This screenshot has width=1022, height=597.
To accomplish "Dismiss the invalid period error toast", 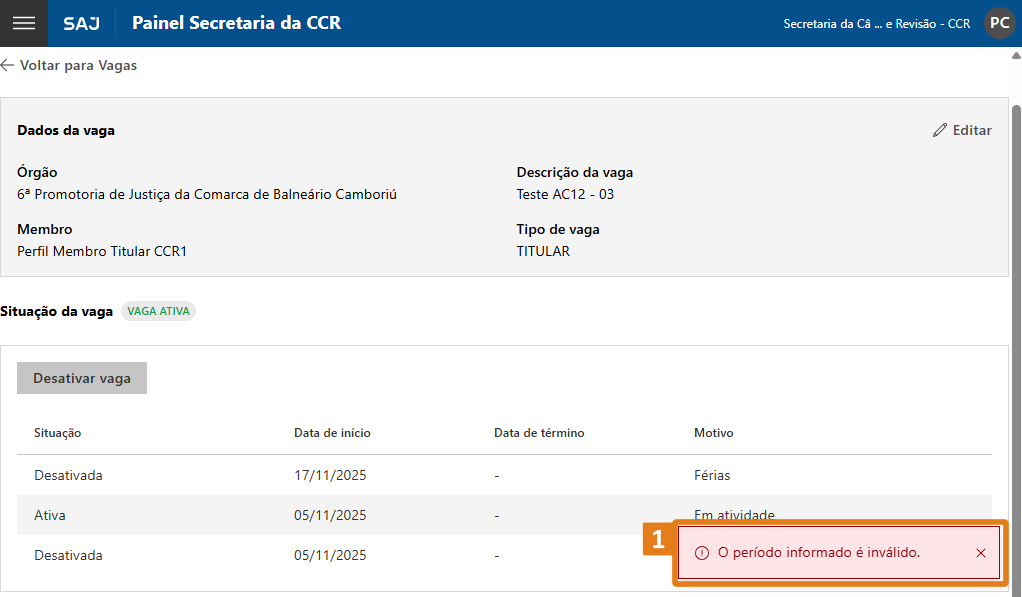I will tap(980, 553).
